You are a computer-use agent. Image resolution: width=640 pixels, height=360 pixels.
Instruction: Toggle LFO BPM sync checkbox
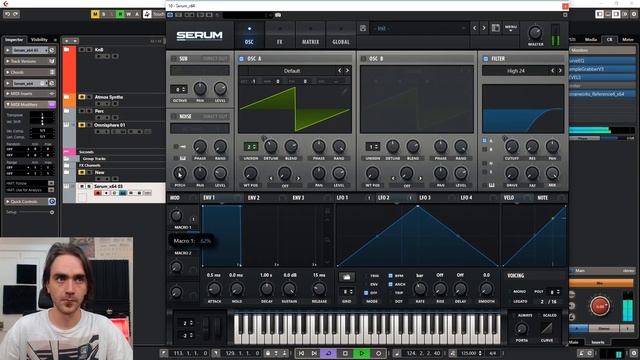tap(390, 276)
